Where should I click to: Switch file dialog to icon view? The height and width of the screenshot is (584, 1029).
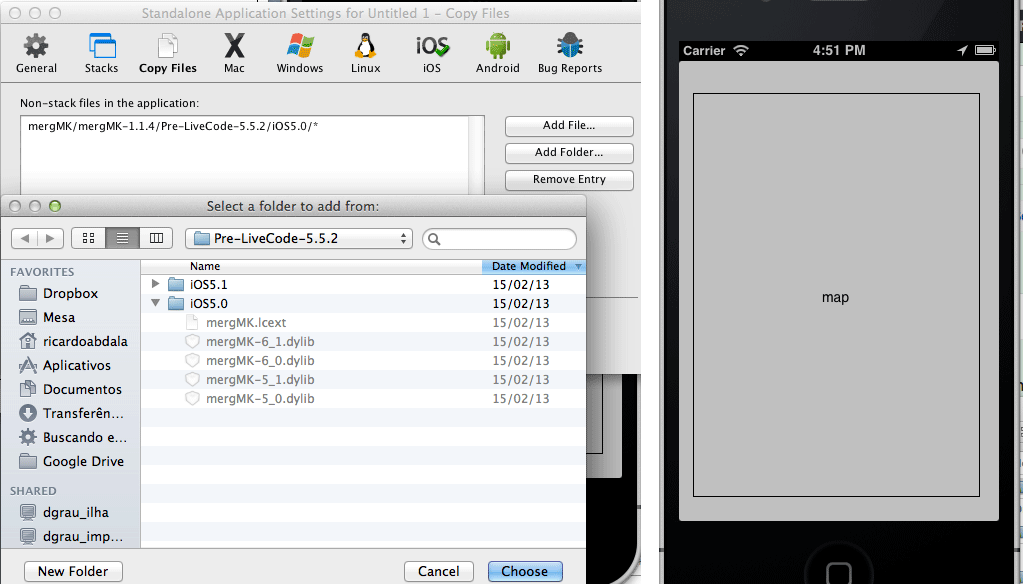tap(88, 238)
